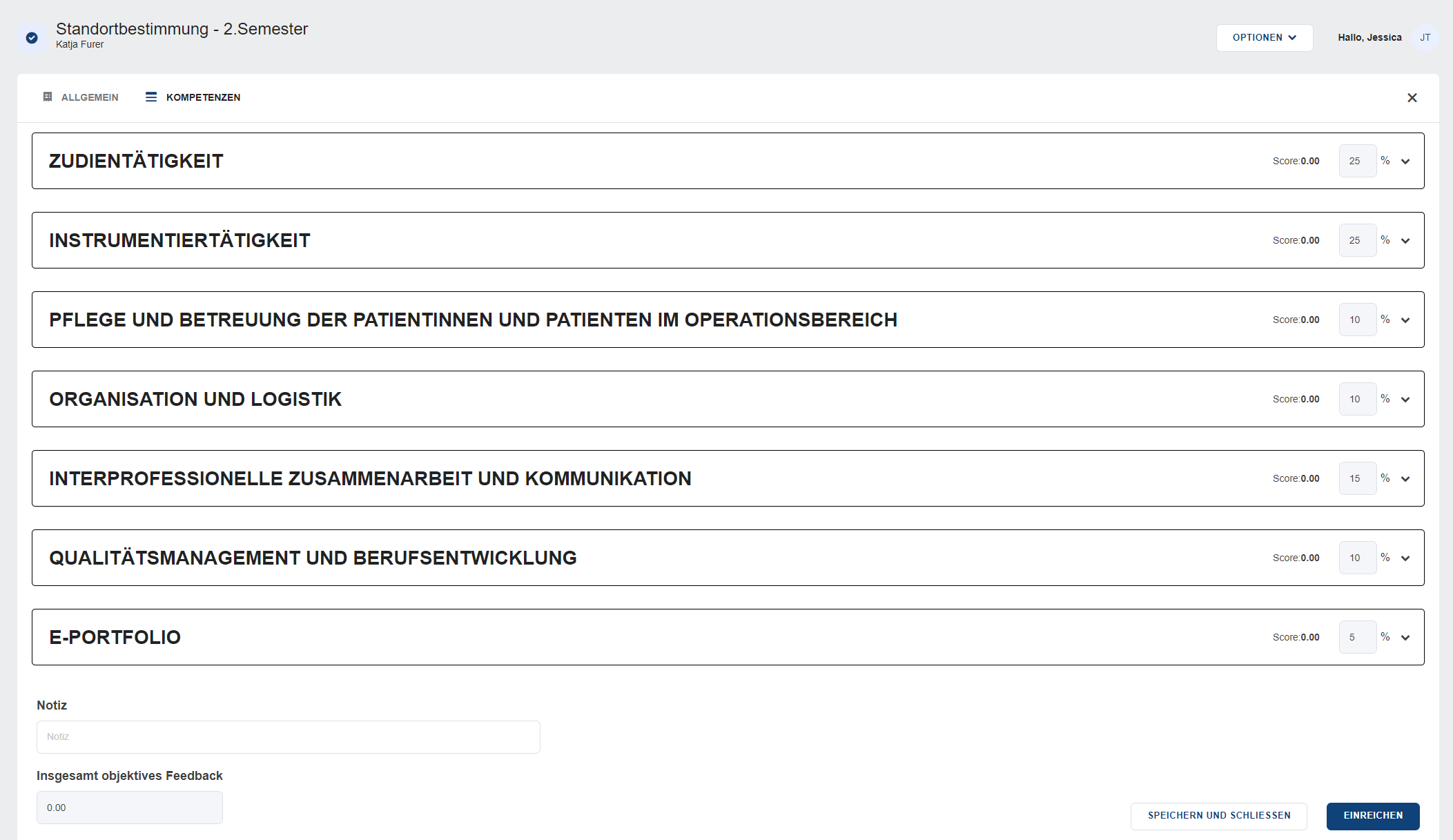Screen dimensions: 1453x840
Task: Close the panel with the X icon
Action: pos(1412,98)
